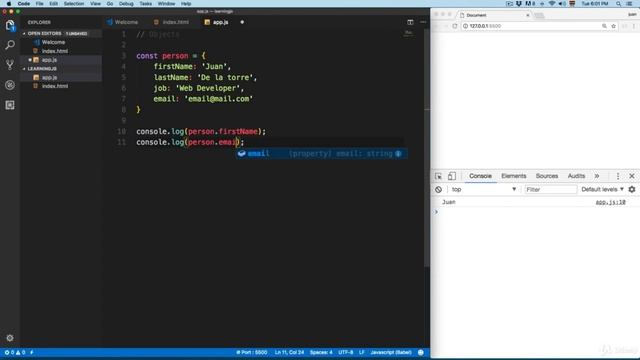This screenshot has width=640, height=360.
Task: Show errors and warnings in status bar
Action: [x=15, y=352]
